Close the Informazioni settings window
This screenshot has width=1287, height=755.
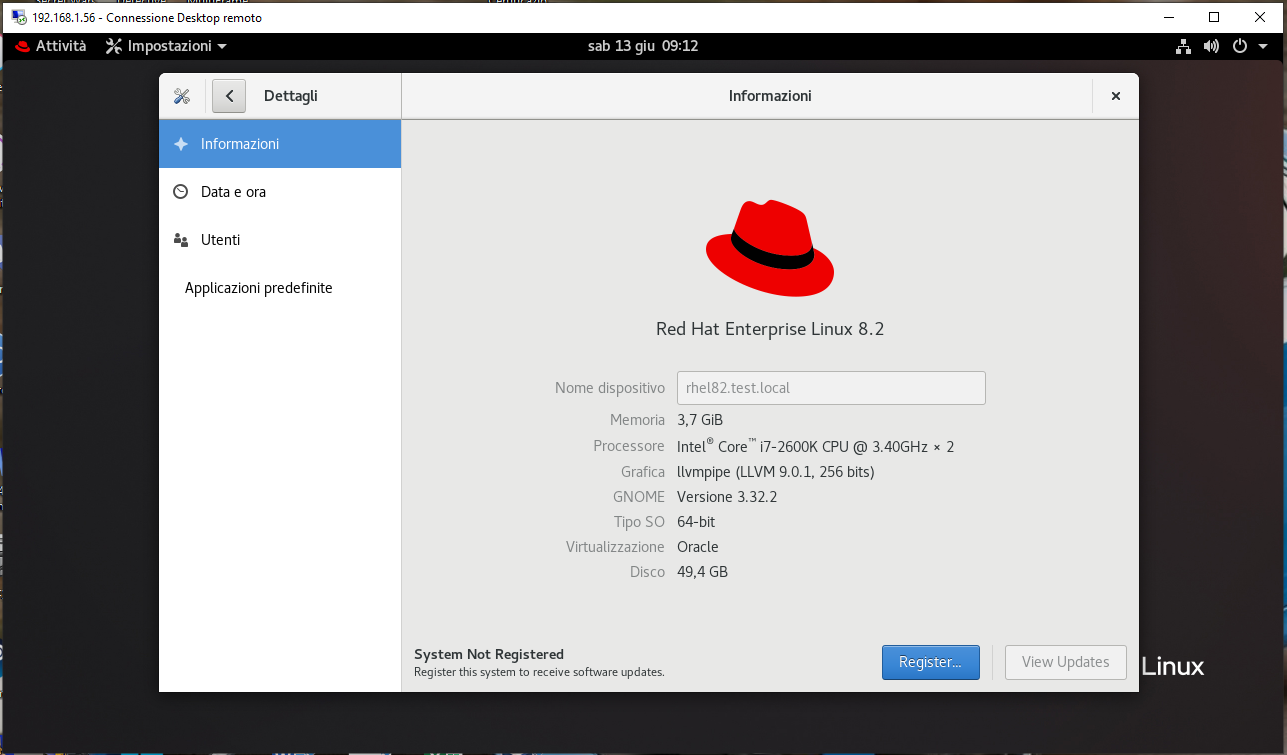1115,96
